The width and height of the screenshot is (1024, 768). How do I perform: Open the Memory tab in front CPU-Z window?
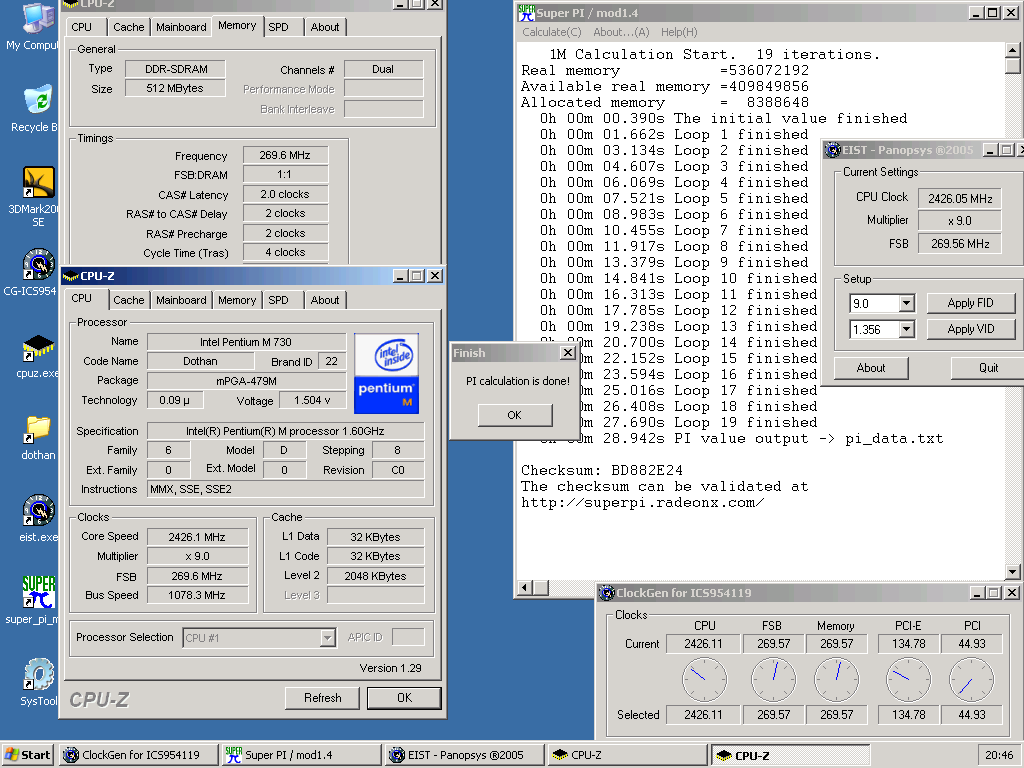coord(236,300)
